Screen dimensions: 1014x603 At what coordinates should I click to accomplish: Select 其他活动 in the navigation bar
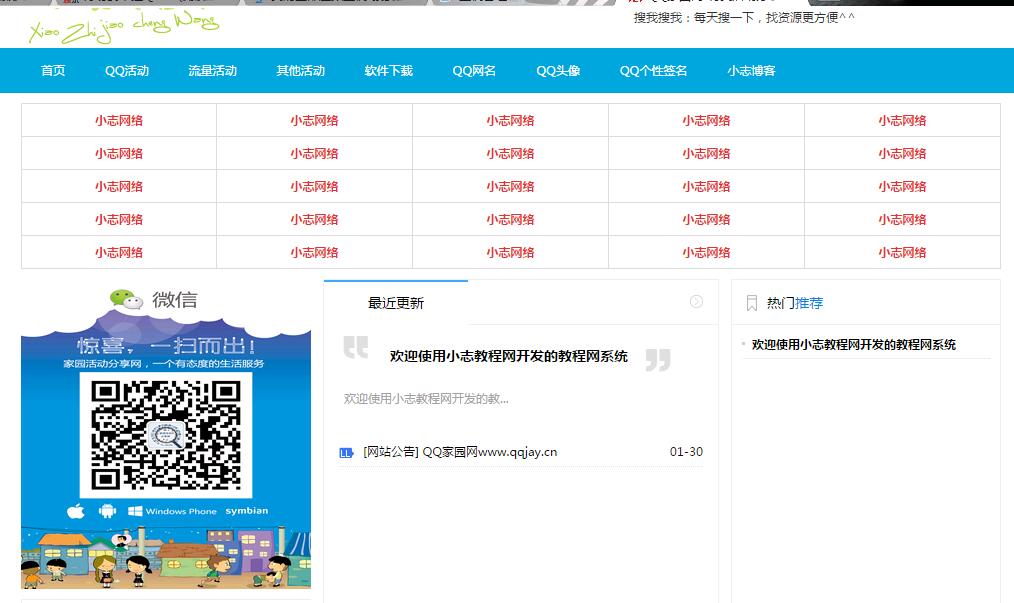tap(301, 71)
